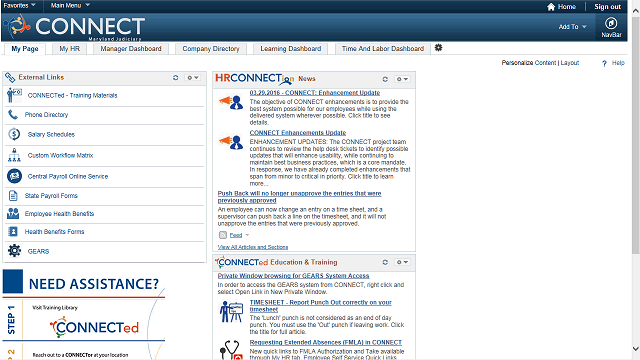Open the Learning Dashboard tab
The height and width of the screenshot is (360, 640).
coord(291,49)
